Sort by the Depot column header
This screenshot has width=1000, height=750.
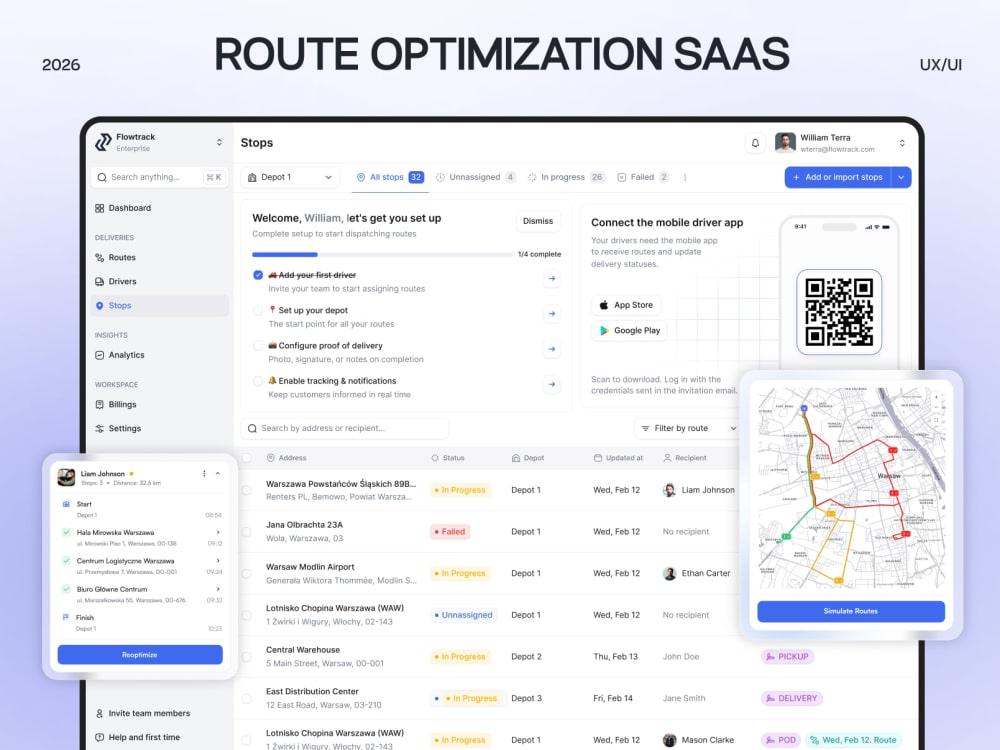(527, 458)
